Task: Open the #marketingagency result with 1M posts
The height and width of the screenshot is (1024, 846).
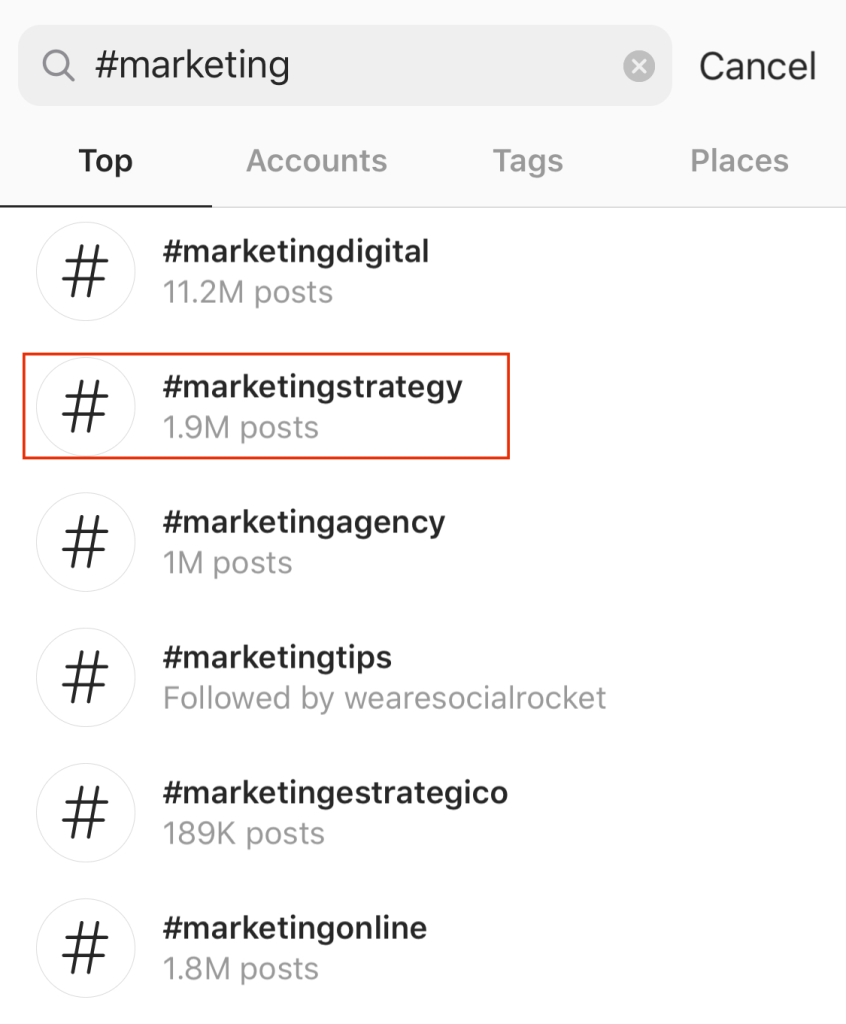Action: [423, 541]
